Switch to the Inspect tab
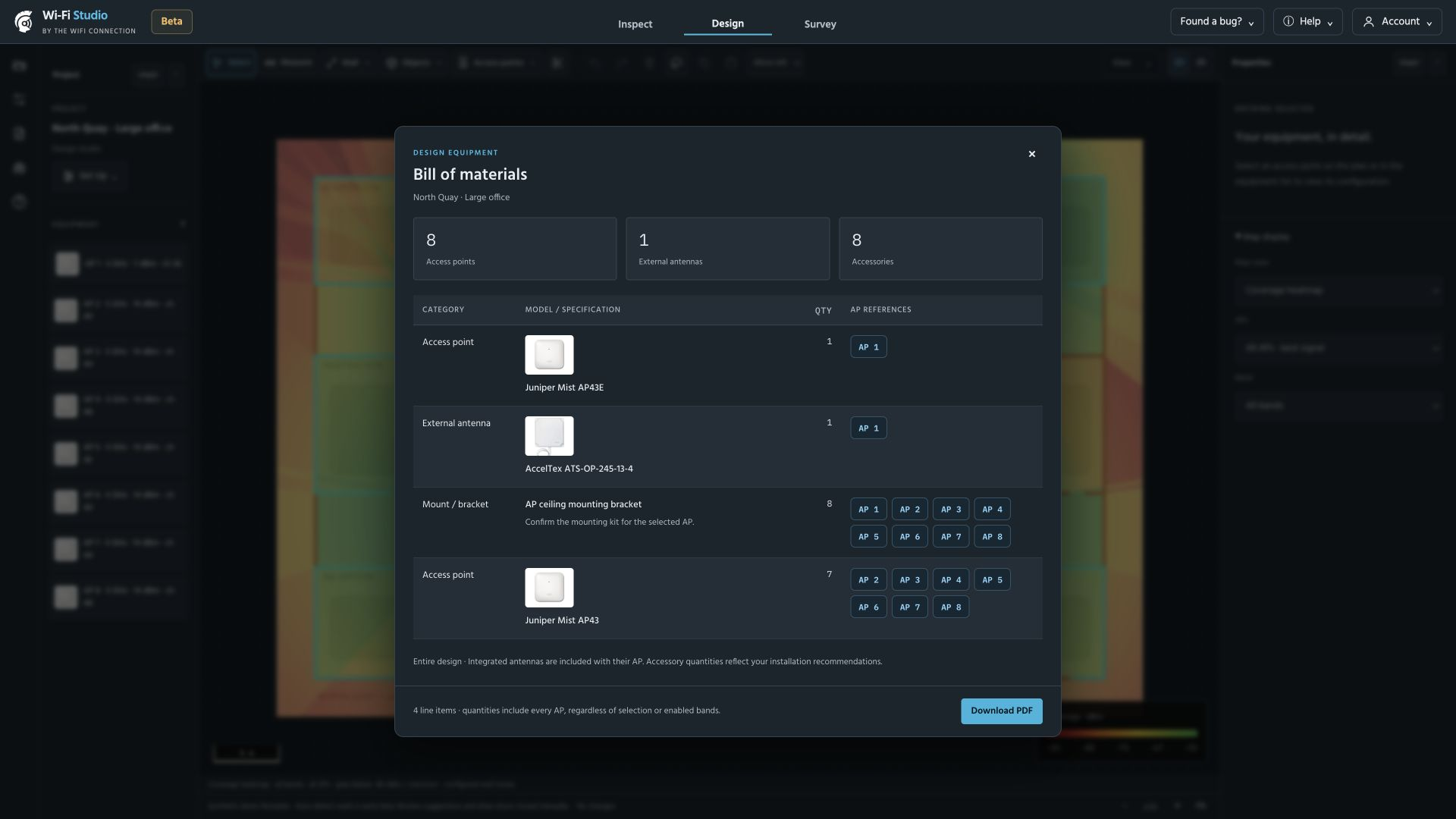This screenshot has width=1456, height=819. click(635, 24)
